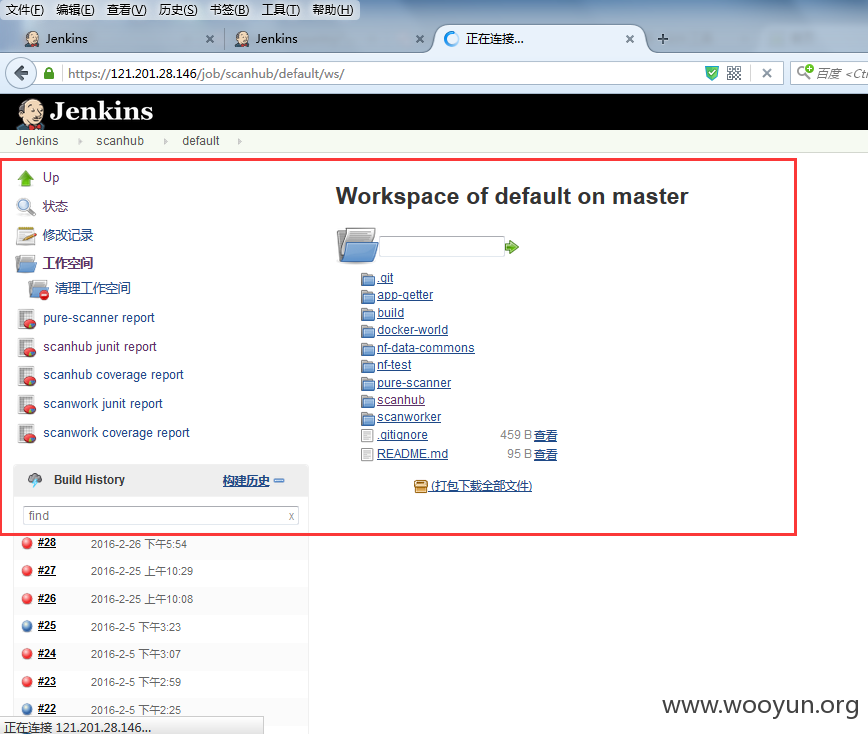Click the blue status ball of build #25
This screenshot has width=868, height=734.
(27, 626)
